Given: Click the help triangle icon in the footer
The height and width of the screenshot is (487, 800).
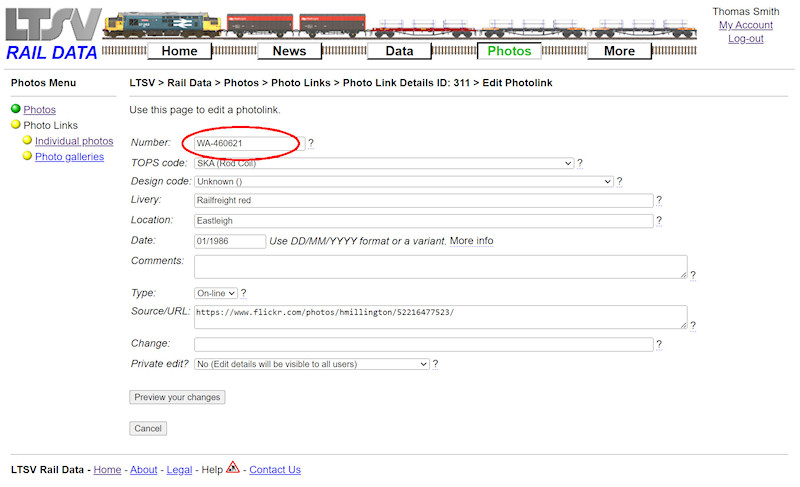Looking at the screenshot, I should [x=233, y=467].
